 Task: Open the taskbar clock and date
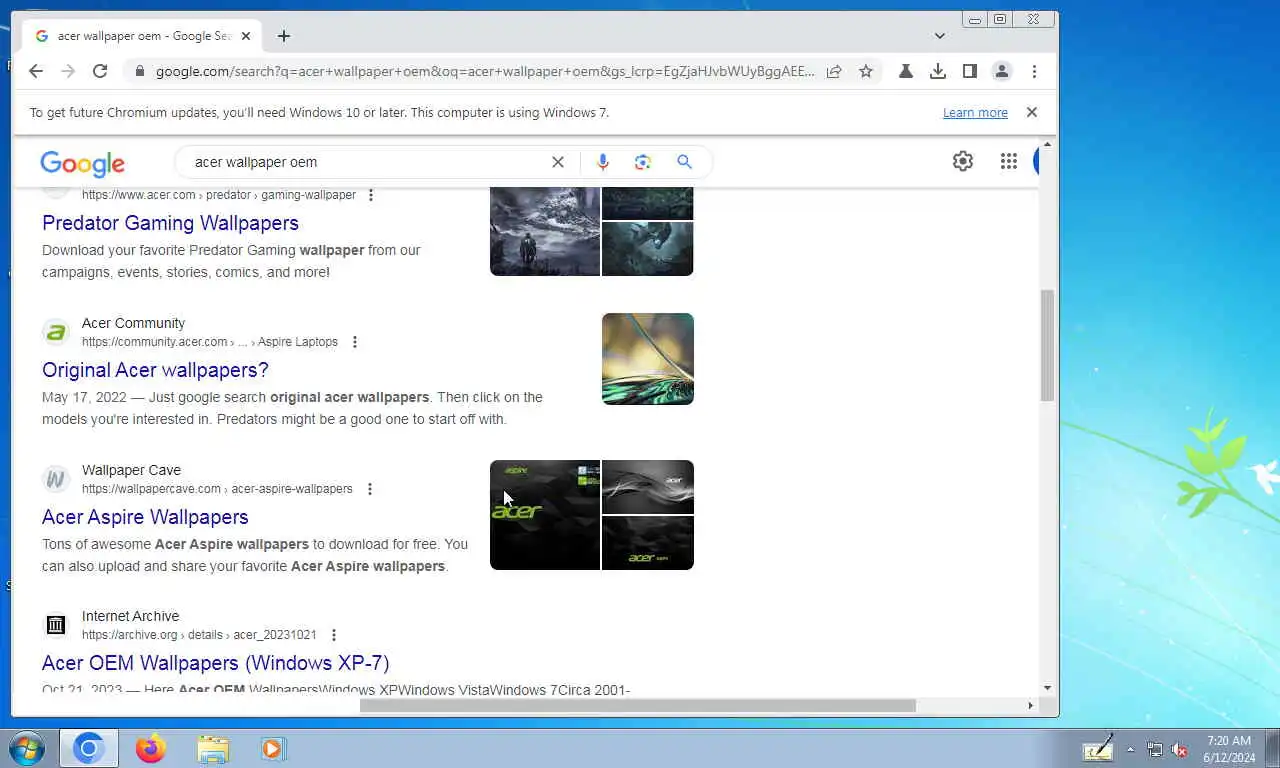point(1229,749)
